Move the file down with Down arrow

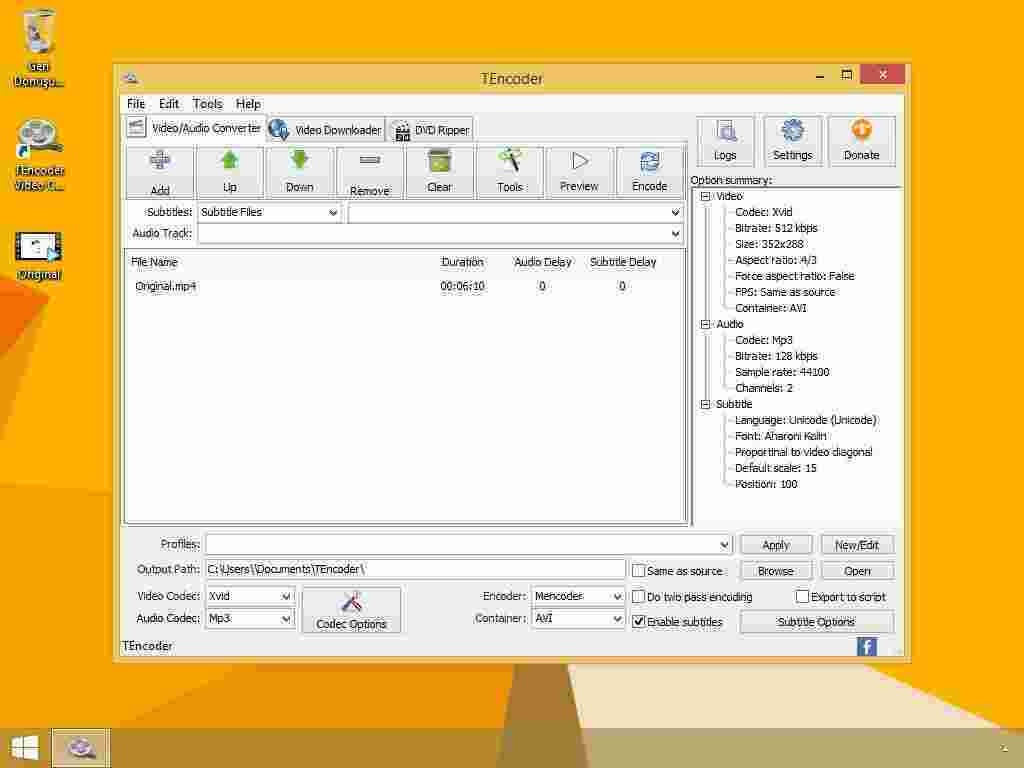click(x=300, y=172)
